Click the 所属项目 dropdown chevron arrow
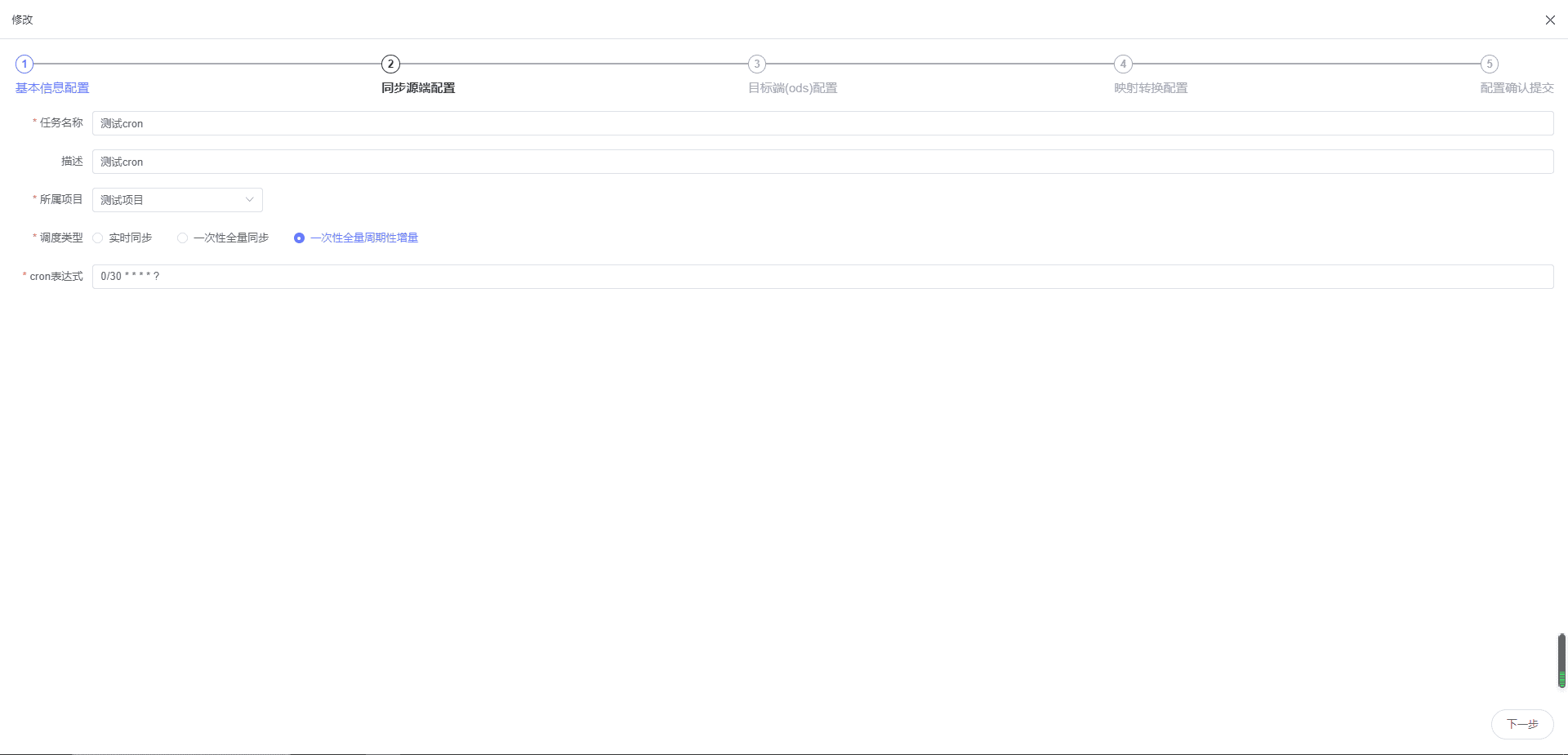 click(x=250, y=200)
